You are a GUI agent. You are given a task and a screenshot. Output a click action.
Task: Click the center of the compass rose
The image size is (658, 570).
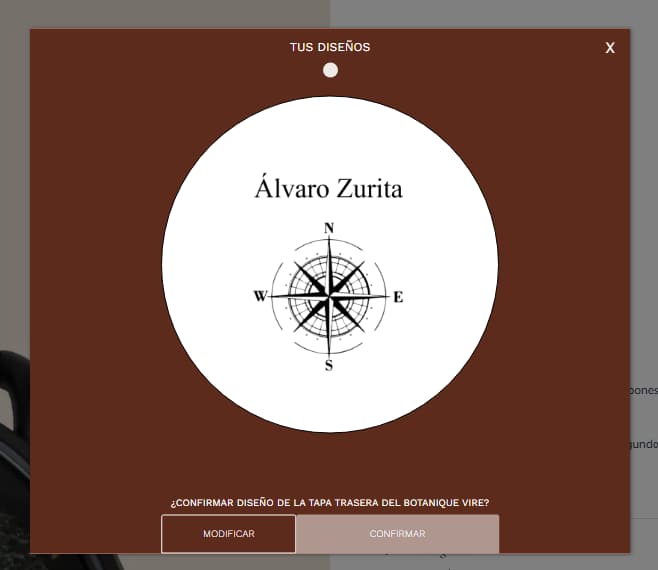pyautogui.click(x=328, y=296)
